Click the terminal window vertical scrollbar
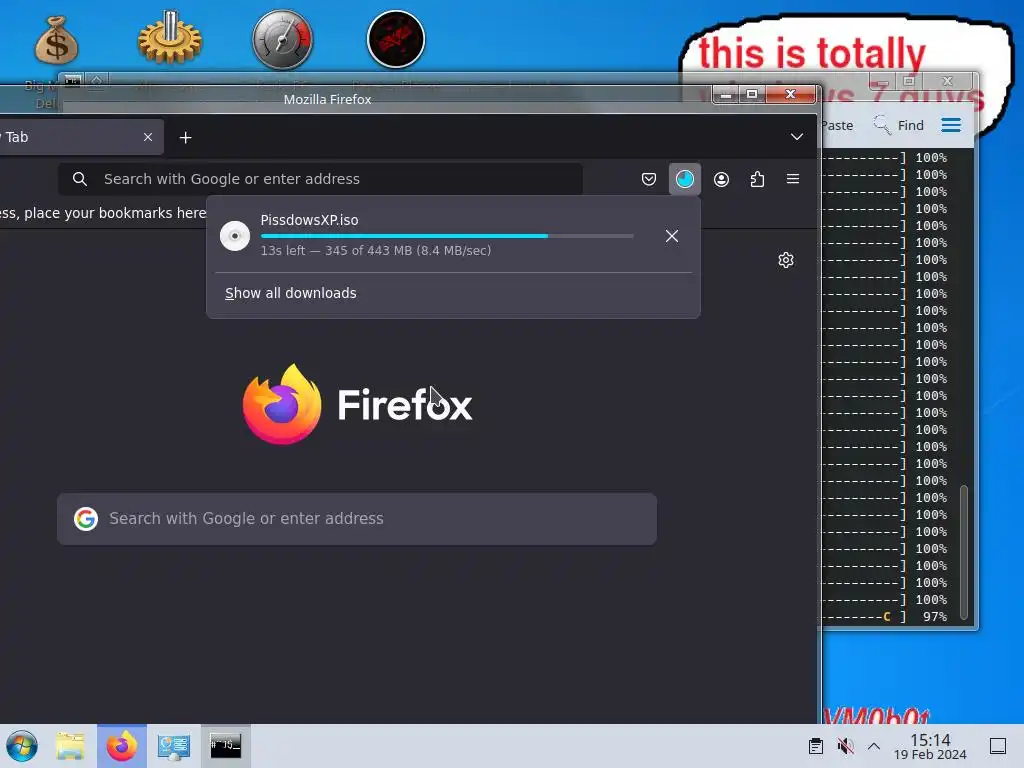This screenshot has width=1024, height=768. pyautogui.click(x=963, y=552)
